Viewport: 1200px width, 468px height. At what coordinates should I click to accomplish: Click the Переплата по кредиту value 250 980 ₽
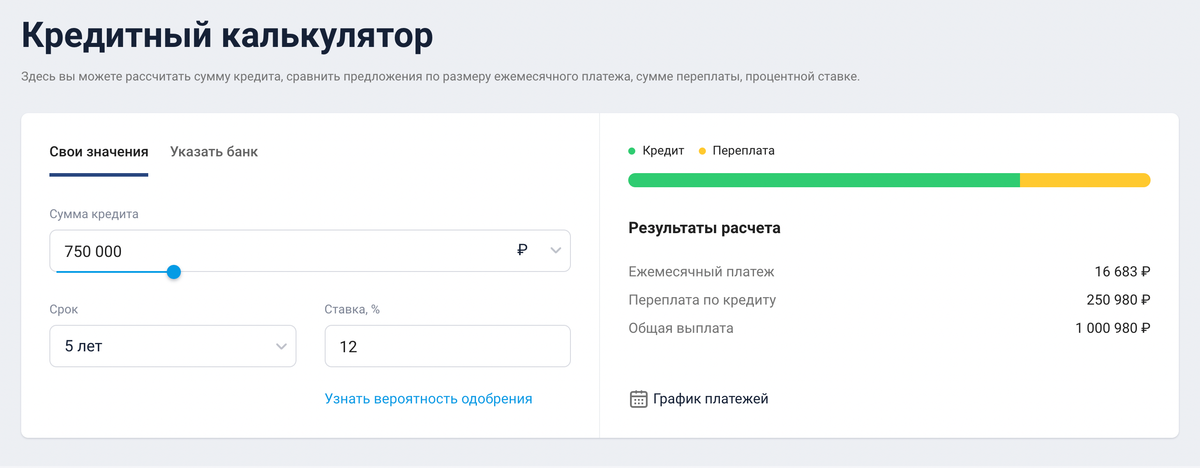click(1118, 299)
